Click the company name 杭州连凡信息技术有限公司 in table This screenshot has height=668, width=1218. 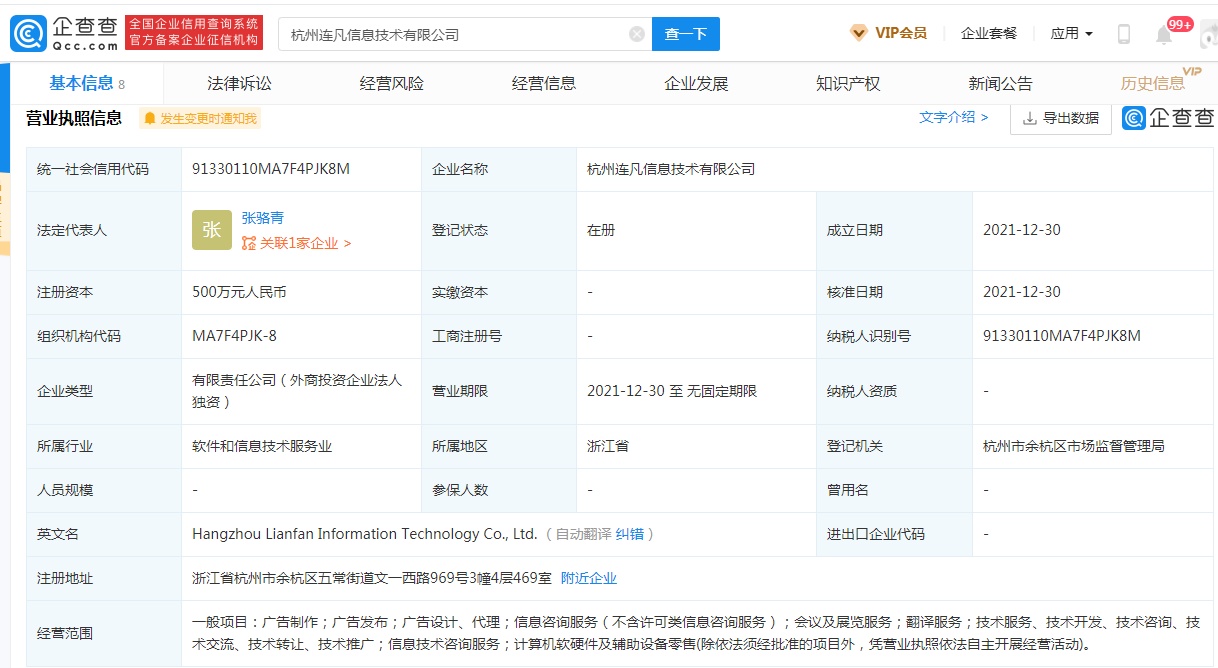point(671,169)
